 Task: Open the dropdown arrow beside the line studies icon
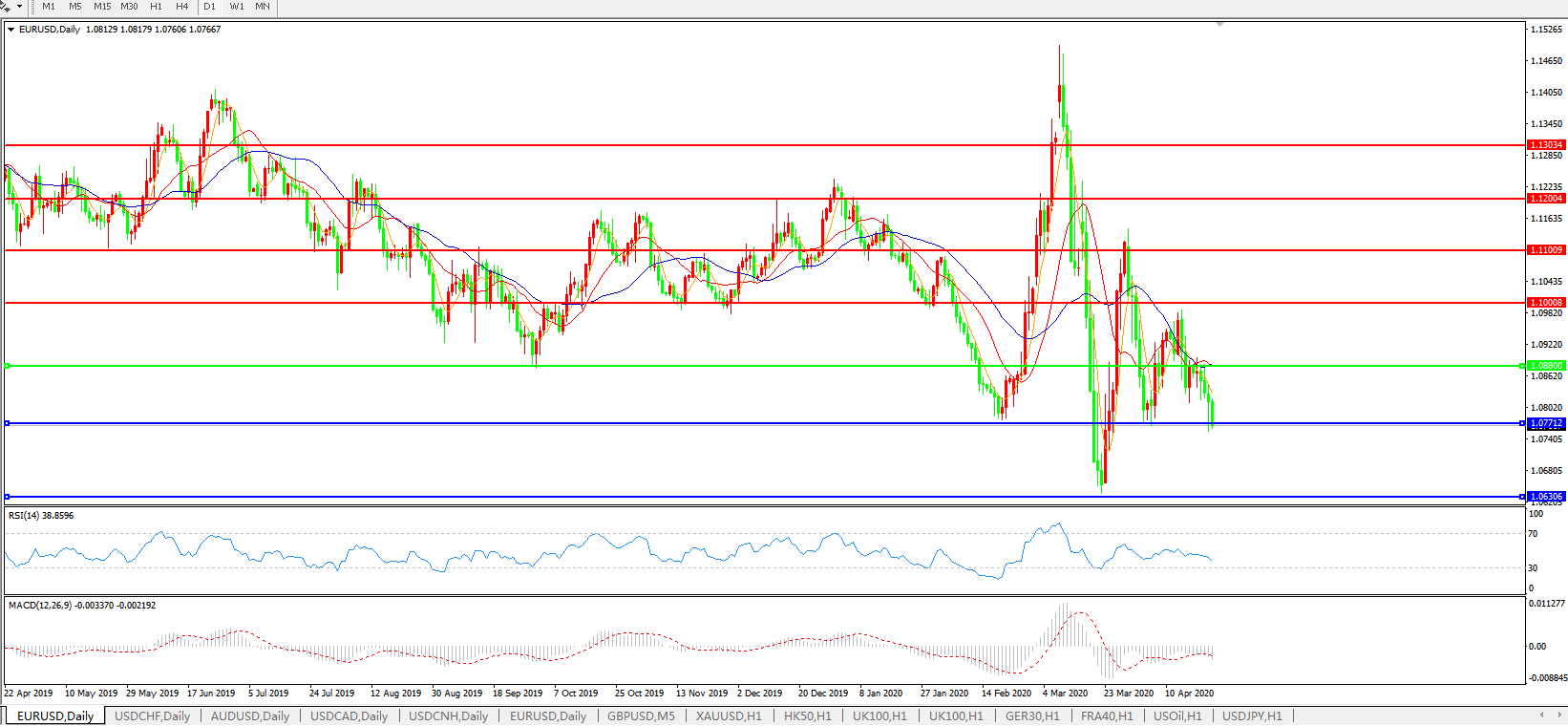pos(19,7)
